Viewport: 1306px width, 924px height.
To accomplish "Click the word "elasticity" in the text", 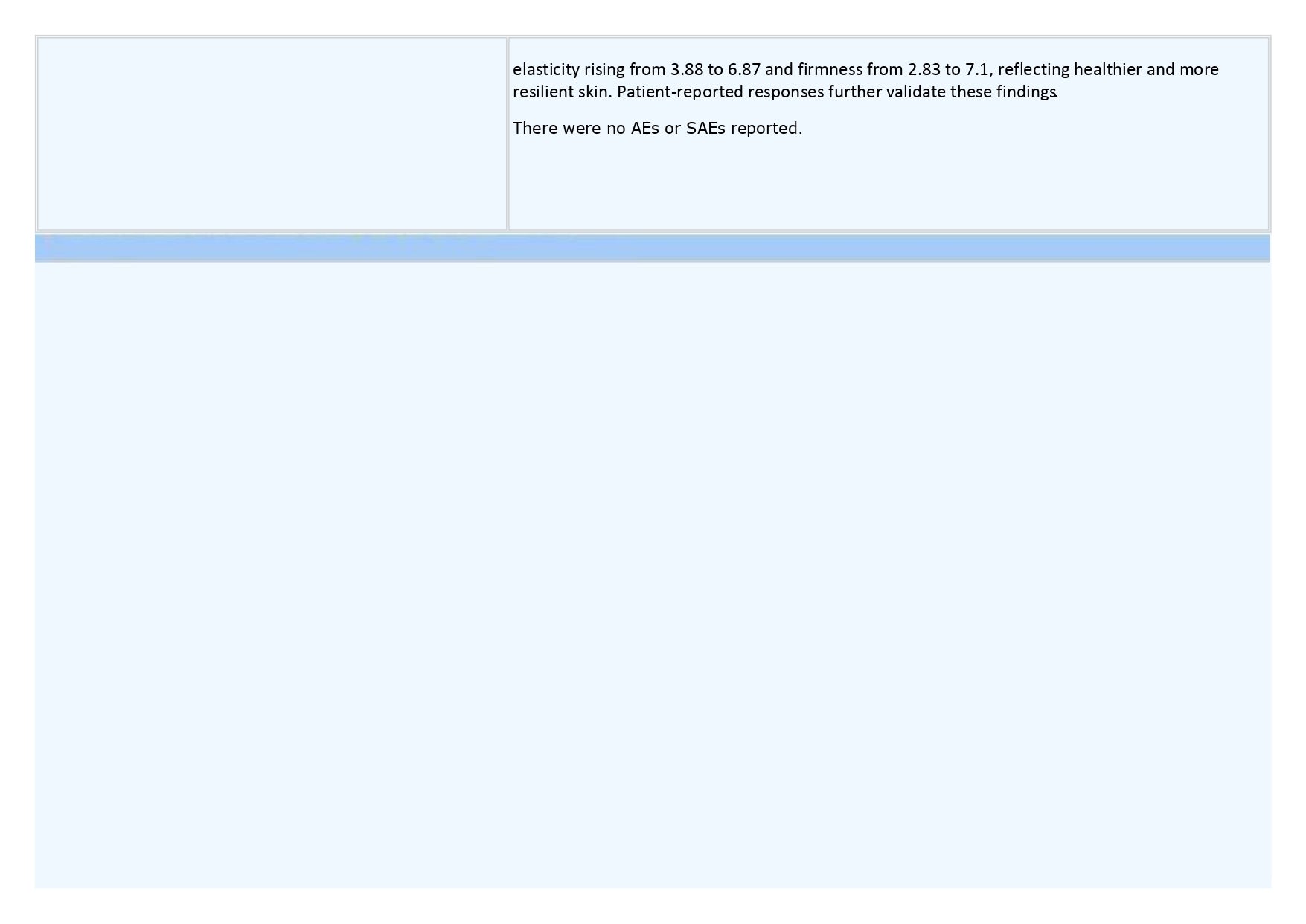I will [545, 70].
